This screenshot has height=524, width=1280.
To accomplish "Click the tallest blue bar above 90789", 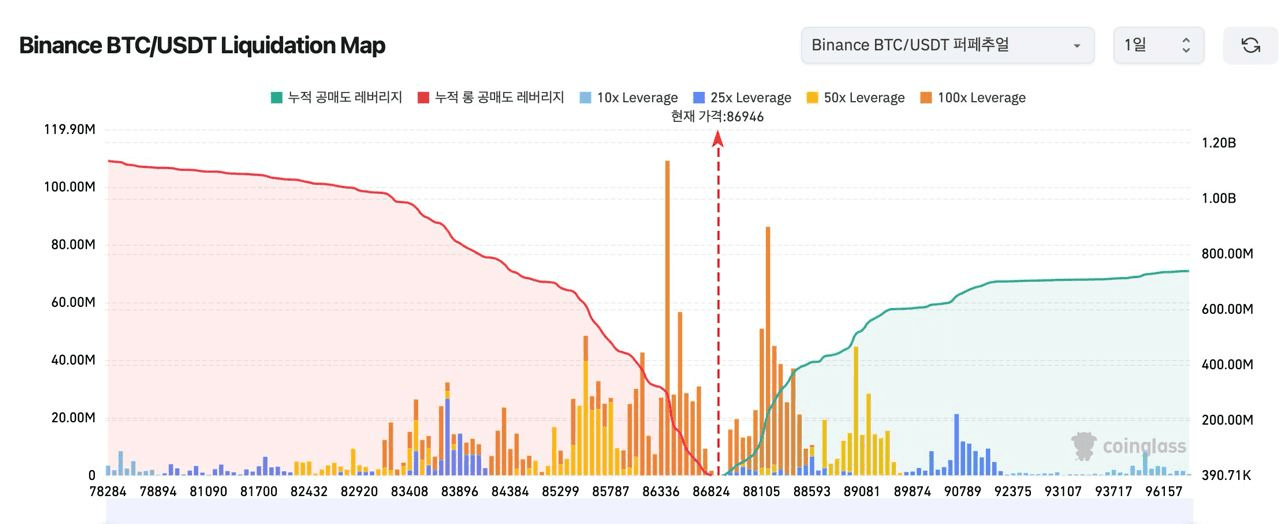I will tap(956, 444).
